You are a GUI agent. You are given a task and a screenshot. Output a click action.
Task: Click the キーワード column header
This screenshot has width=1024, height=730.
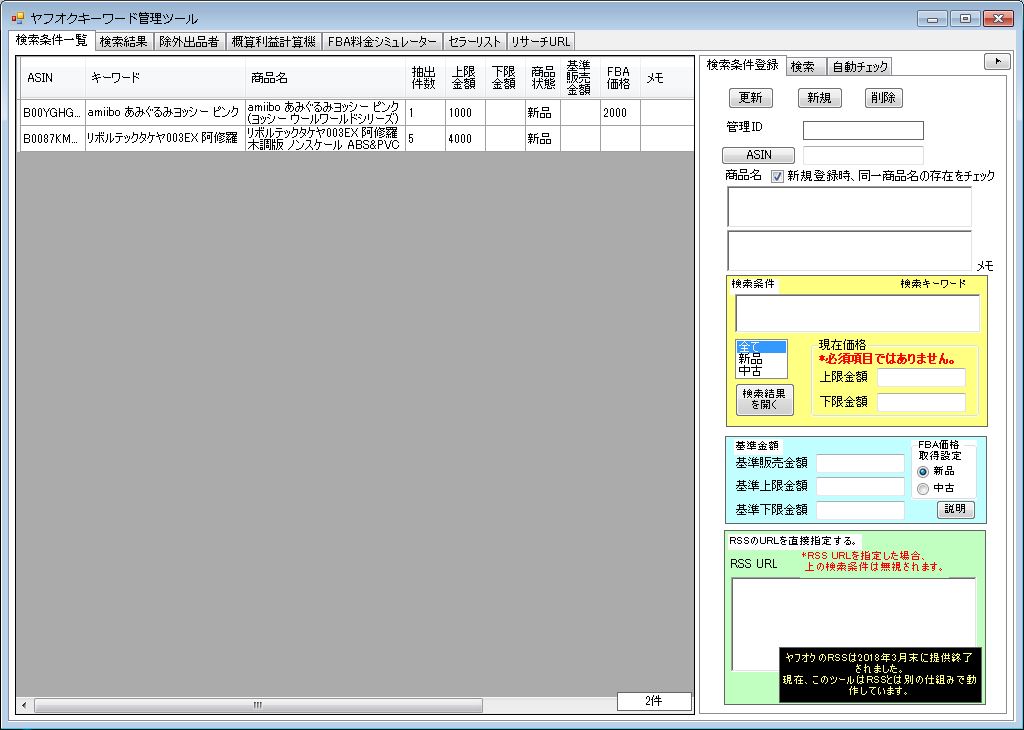coord(165,78)
